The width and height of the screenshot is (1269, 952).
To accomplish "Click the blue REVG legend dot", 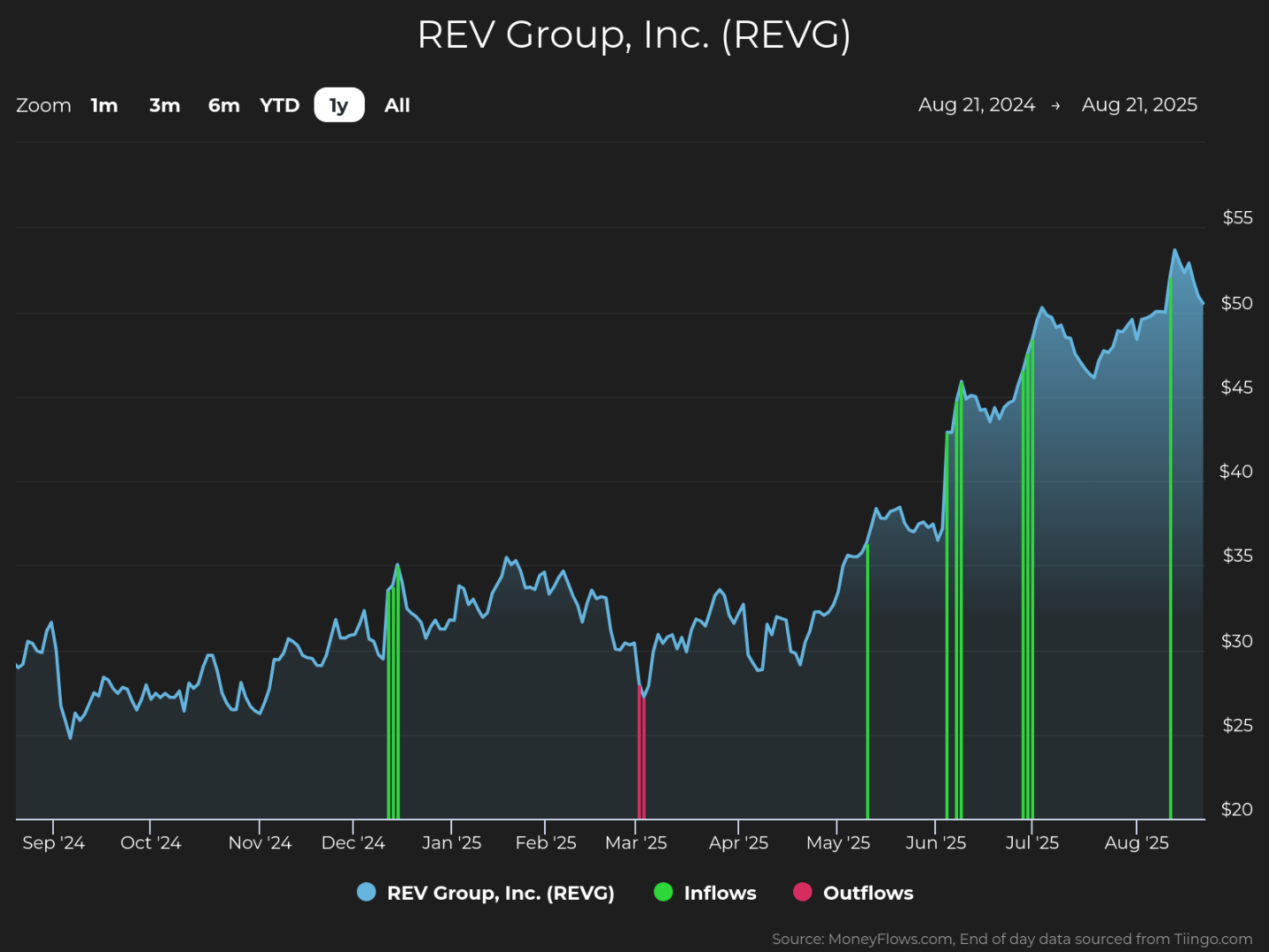I will tap(366, 892).
